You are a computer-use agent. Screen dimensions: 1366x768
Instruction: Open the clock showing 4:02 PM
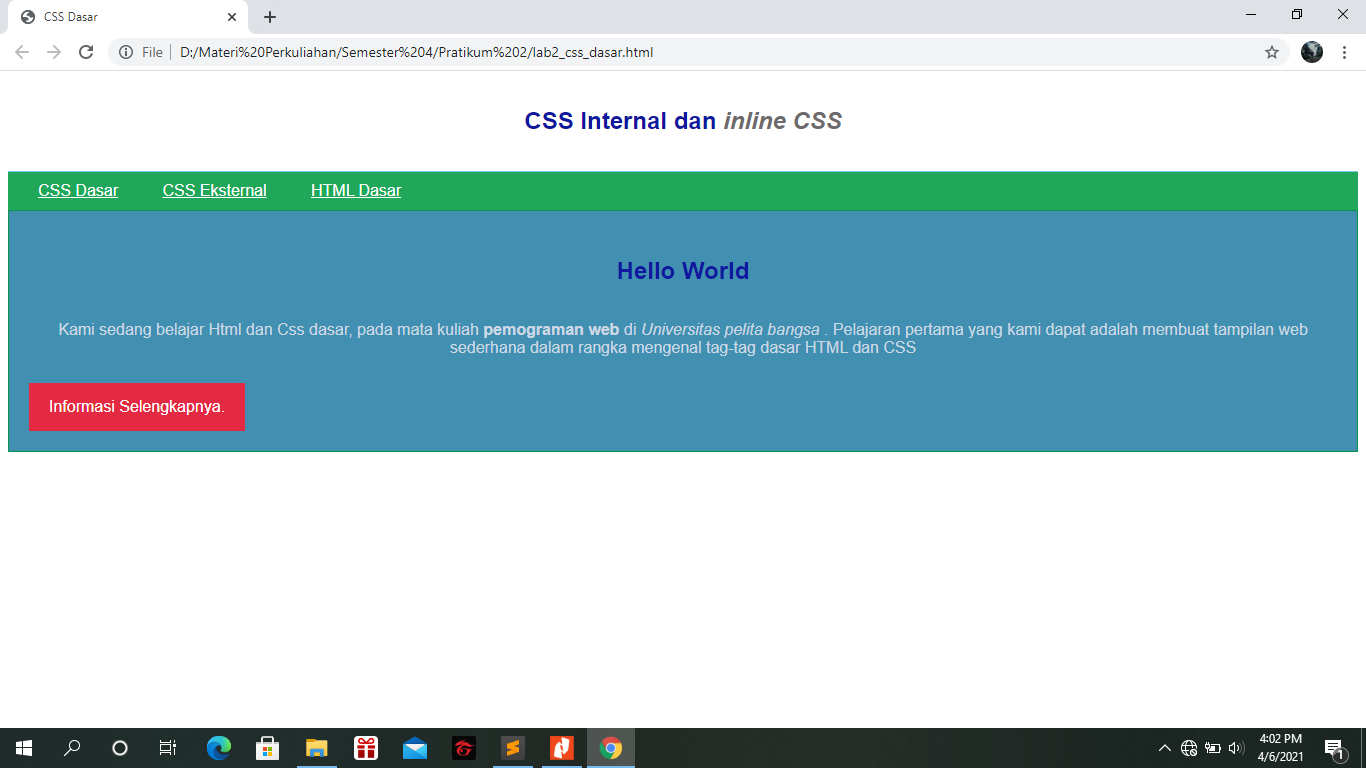[1281, 748]
